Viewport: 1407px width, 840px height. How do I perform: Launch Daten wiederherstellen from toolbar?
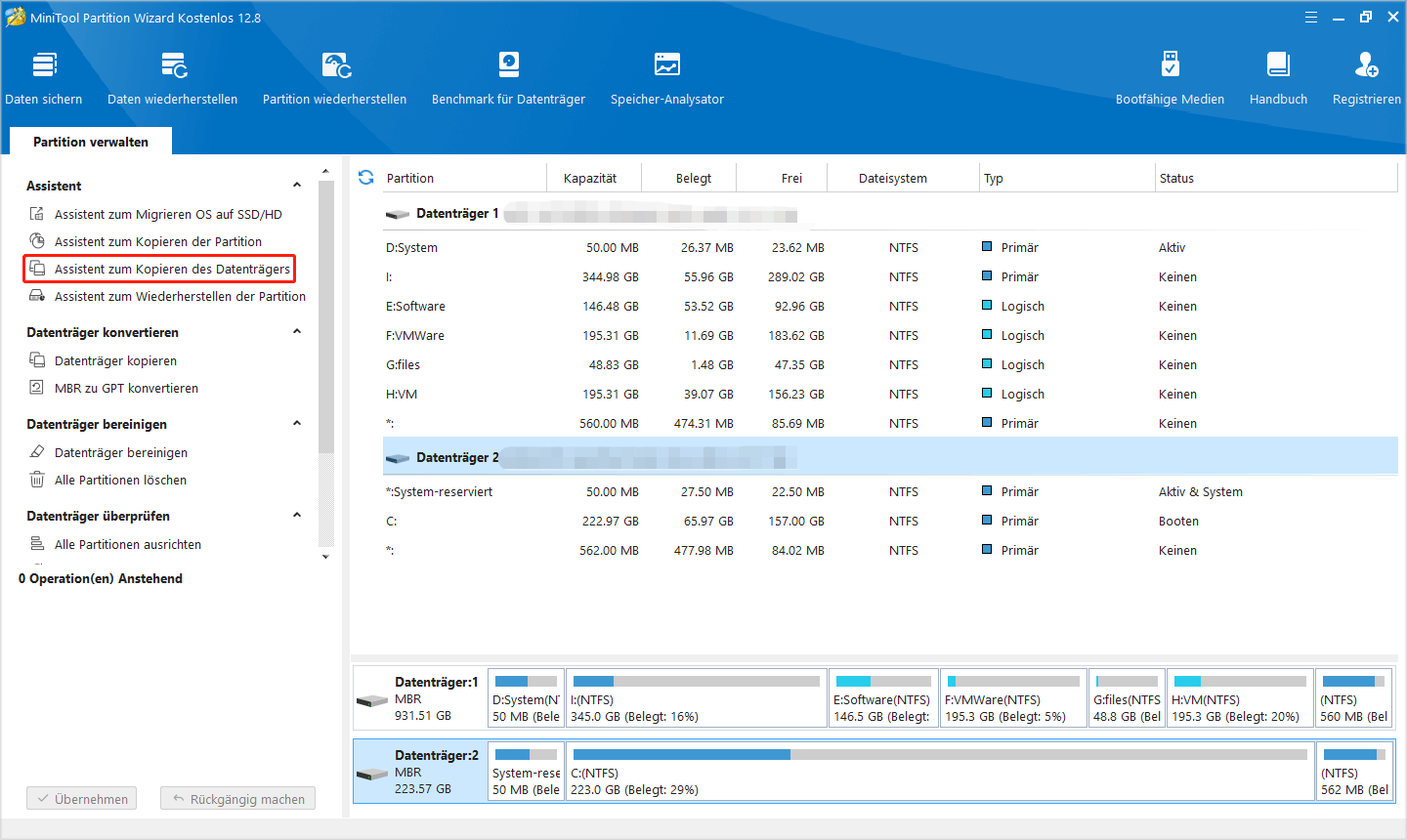pos(173,78)
